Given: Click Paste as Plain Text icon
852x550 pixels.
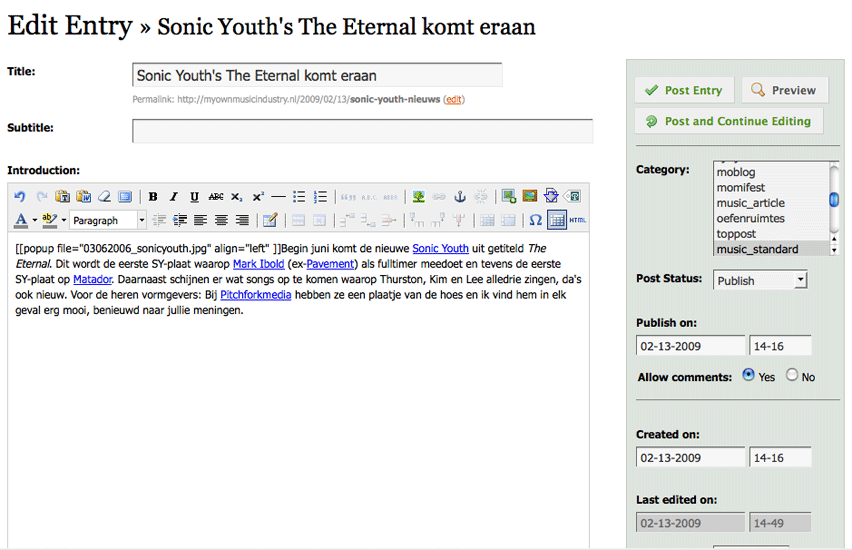Looking at the screenshot, I should tap(63, 196).
